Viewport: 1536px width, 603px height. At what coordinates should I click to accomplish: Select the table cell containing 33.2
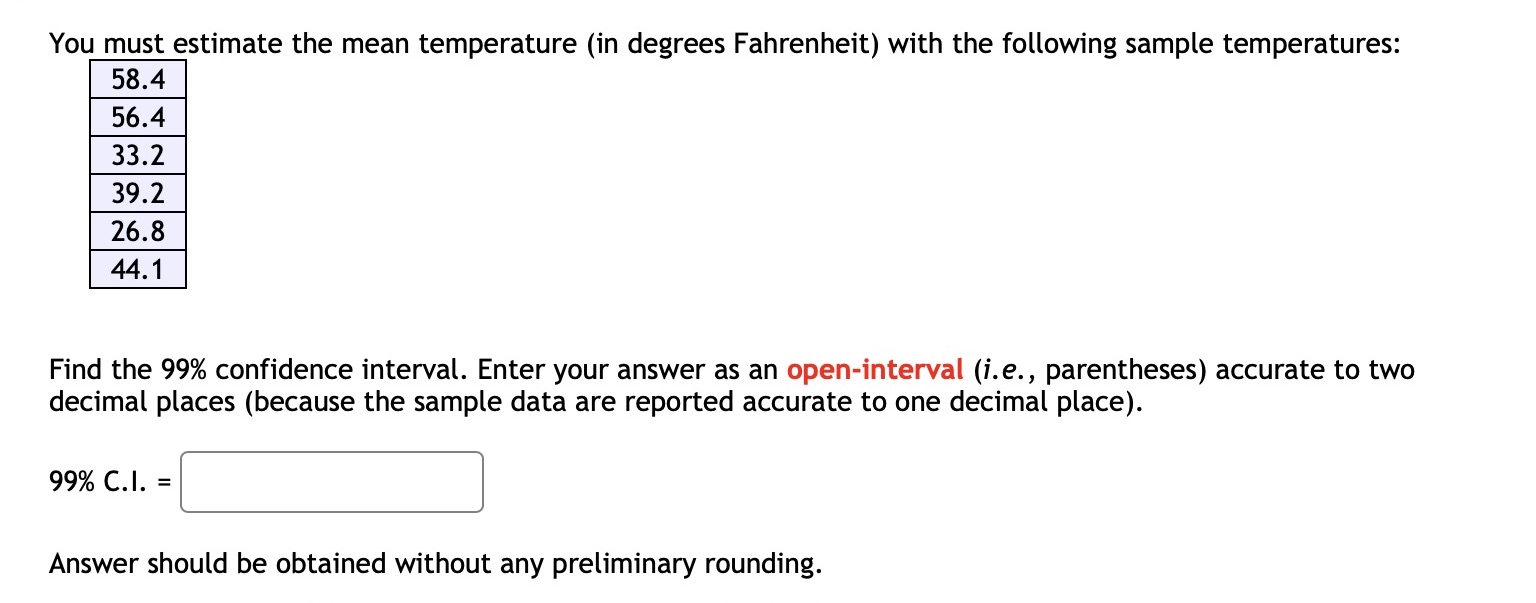(x=137, y=155)
